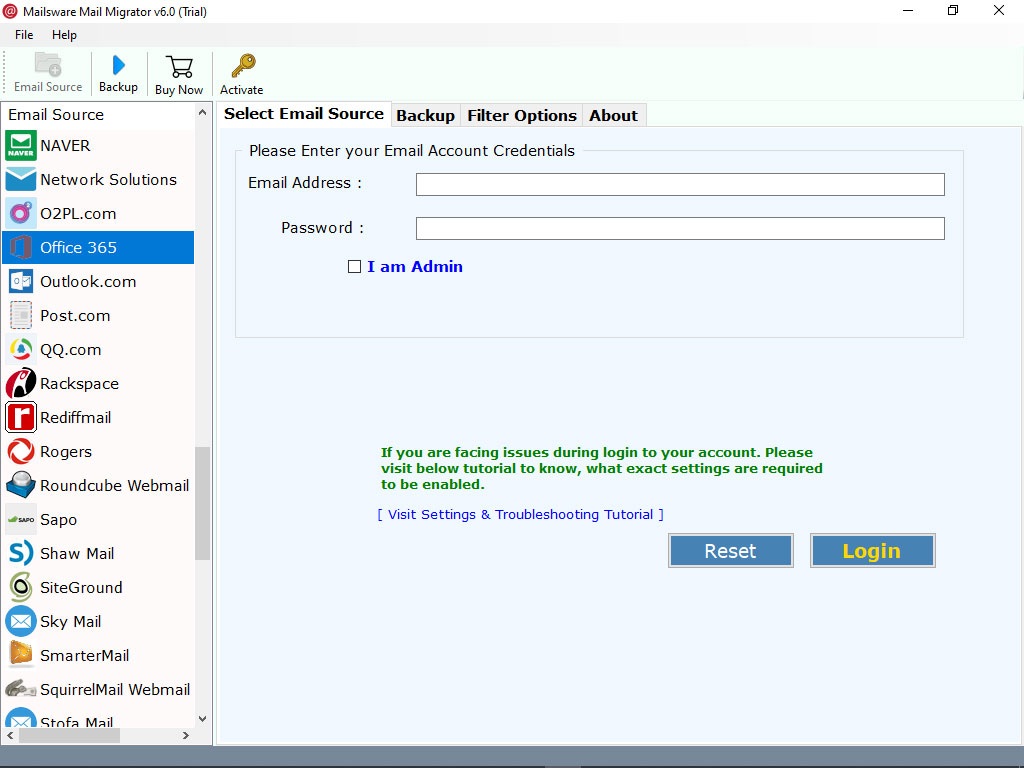Click the Email Source list header
The width and height of the screenshot is (1024, 768).
click(x=56, y=114)
